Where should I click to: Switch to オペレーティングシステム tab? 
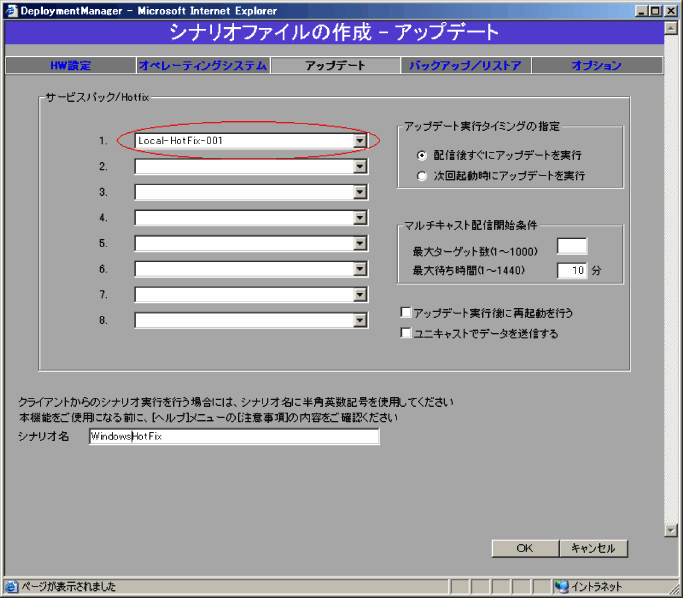pyautogui.click(x=203, y=65)
